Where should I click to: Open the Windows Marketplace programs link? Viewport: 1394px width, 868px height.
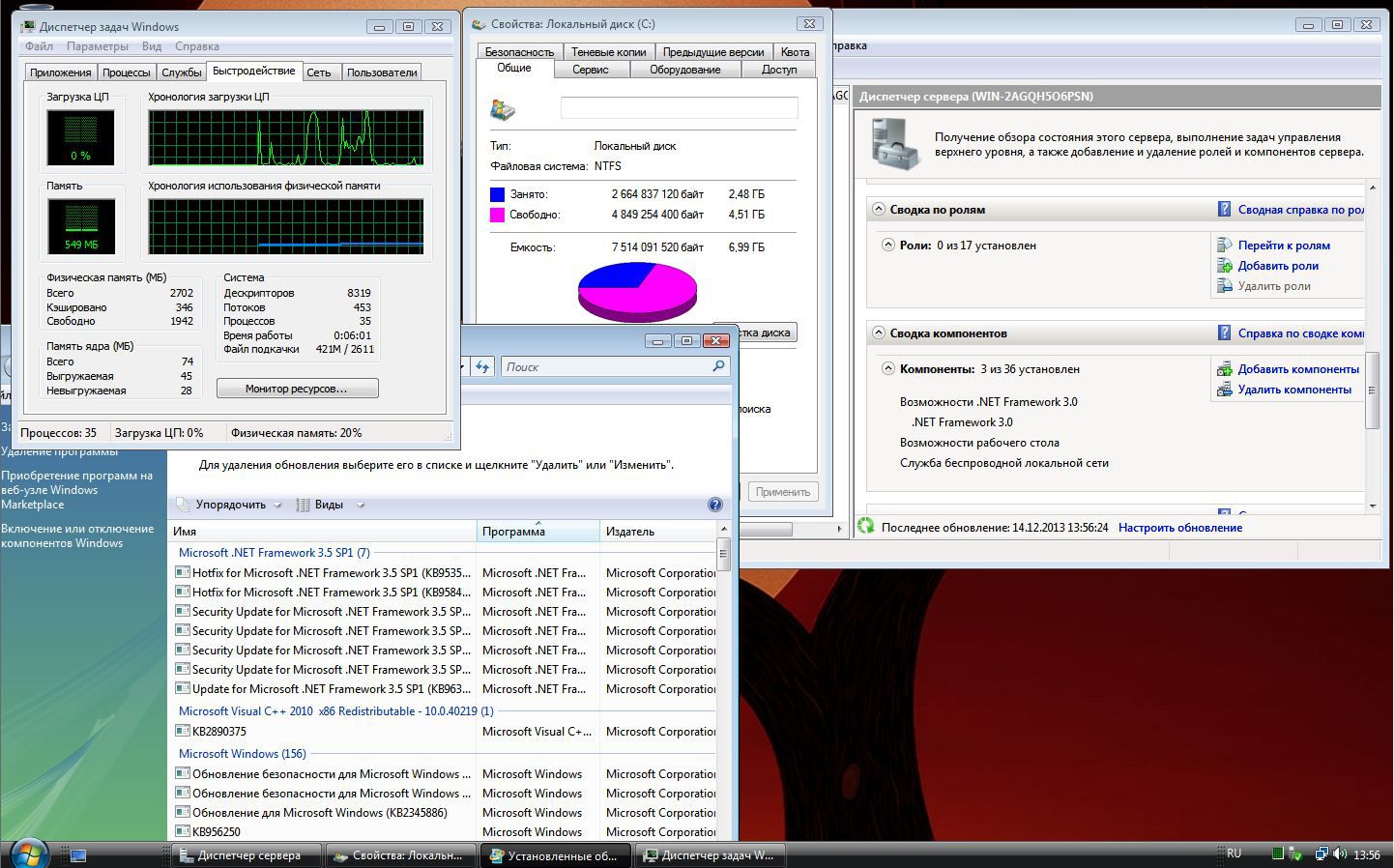coord(76,490)
